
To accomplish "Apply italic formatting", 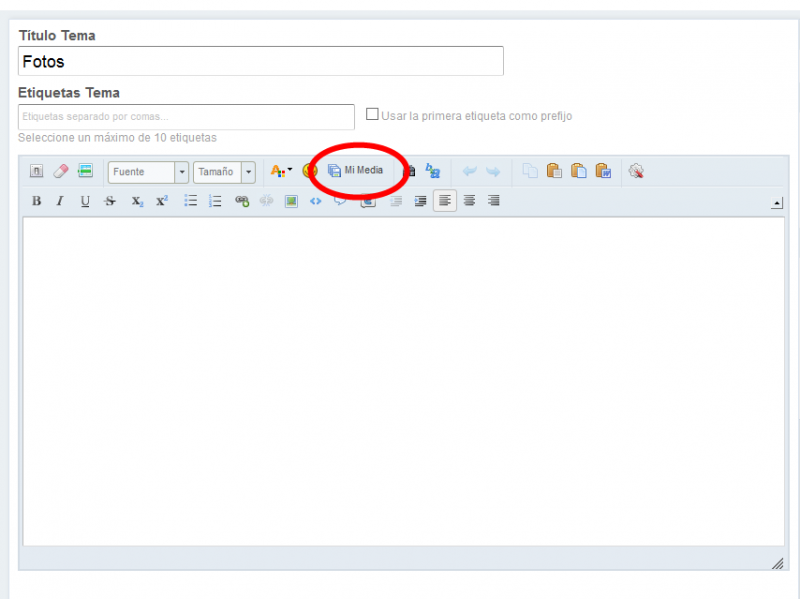I will click(60, 201).
